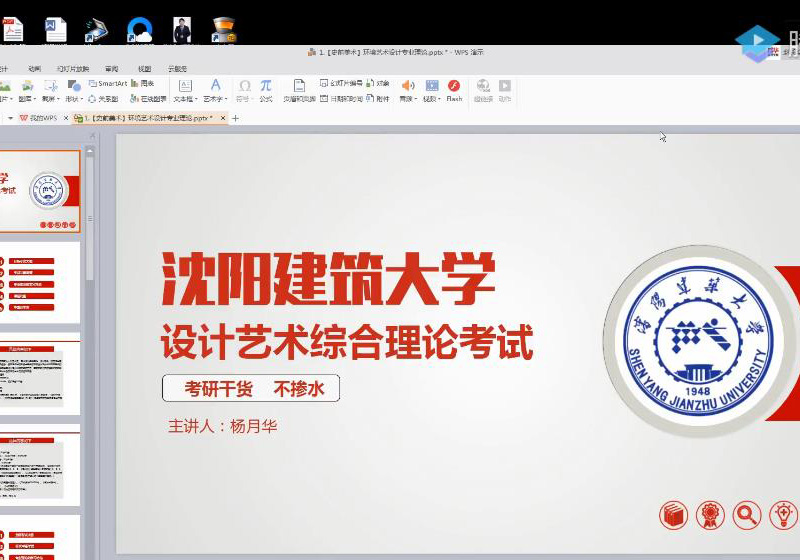Click the magnifier icon on the slide
The height and width of the screenshot is (560, 800).
tap(747, 515)
